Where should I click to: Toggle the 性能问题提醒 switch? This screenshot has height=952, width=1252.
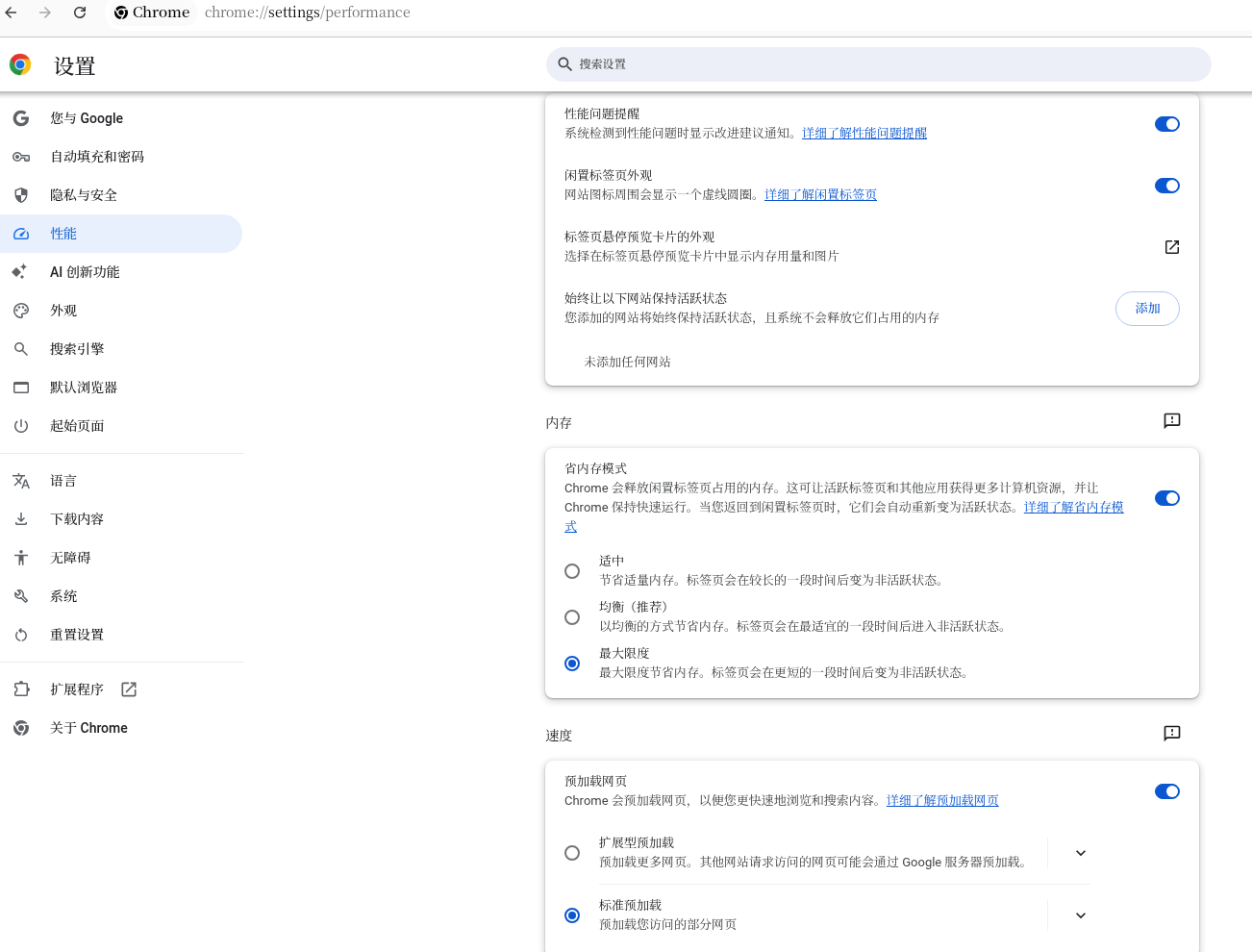pos(1167,124)
